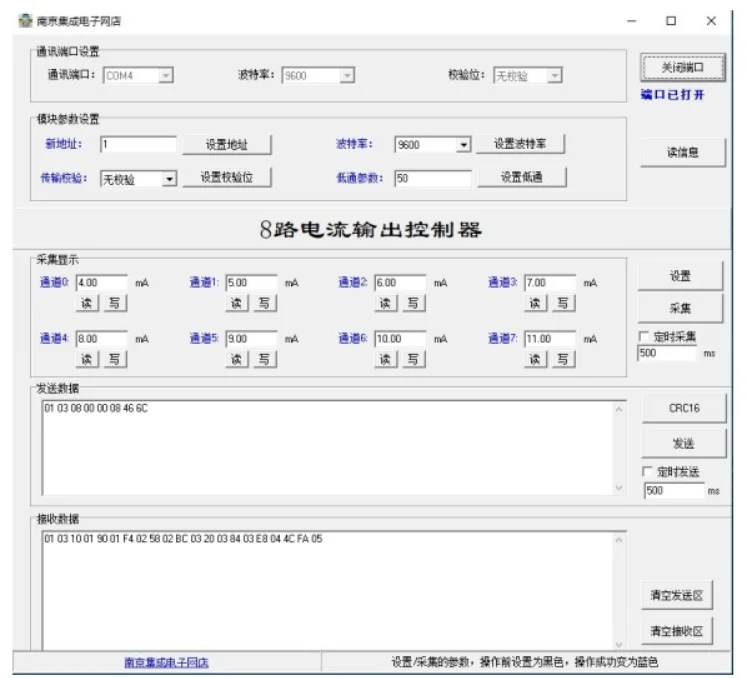This screenshot has width=748, height=678.
Task: Click the 接收数据 scrollbar up arrow
Action: (x=619, y=540)
